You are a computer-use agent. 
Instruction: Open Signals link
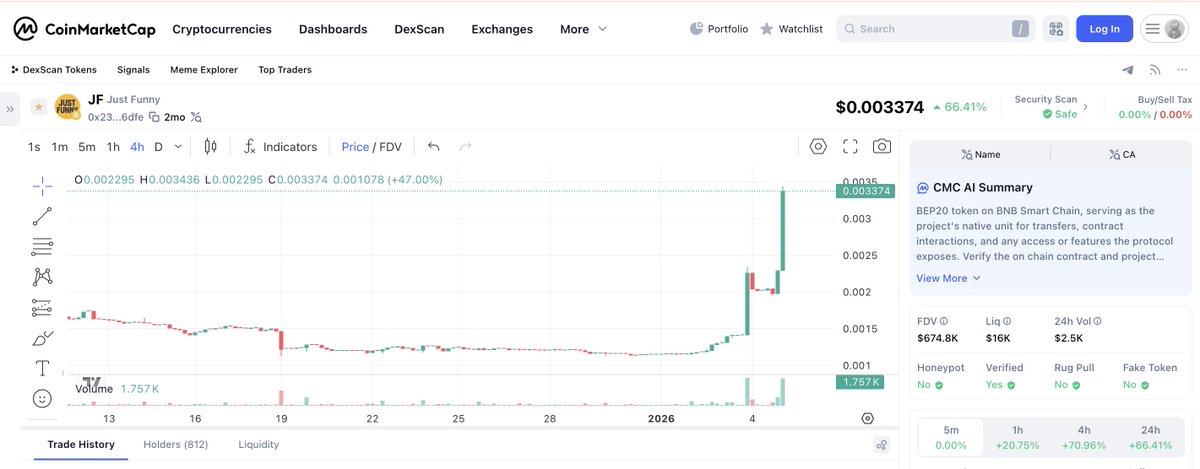click(x=133, y=70)
